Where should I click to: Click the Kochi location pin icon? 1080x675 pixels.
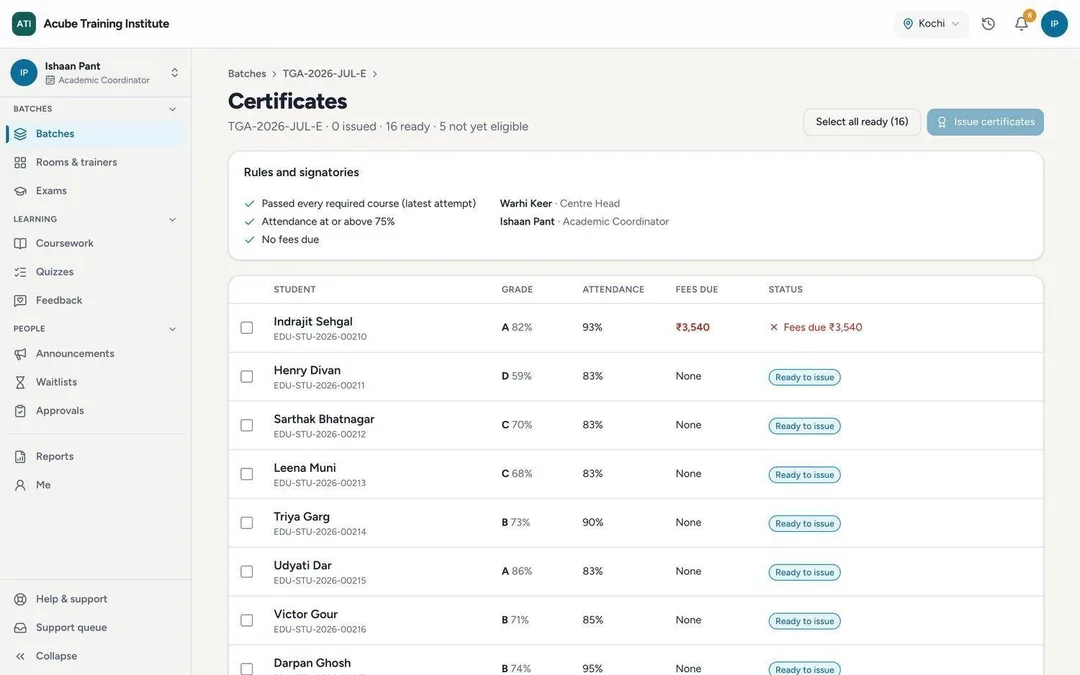click(x=908, y=23)
